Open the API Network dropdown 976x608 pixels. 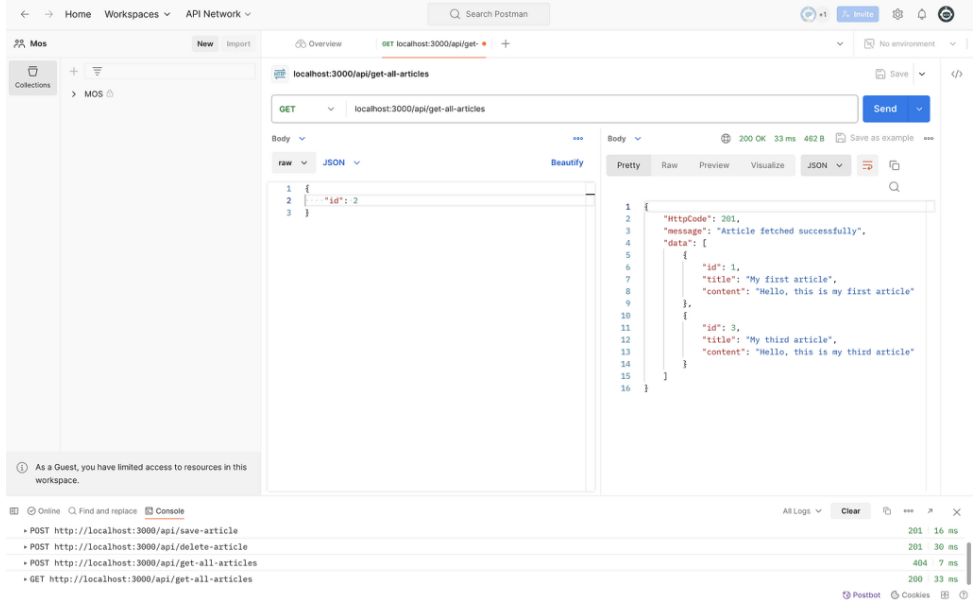pyautogui.click(x=218, y=14)
